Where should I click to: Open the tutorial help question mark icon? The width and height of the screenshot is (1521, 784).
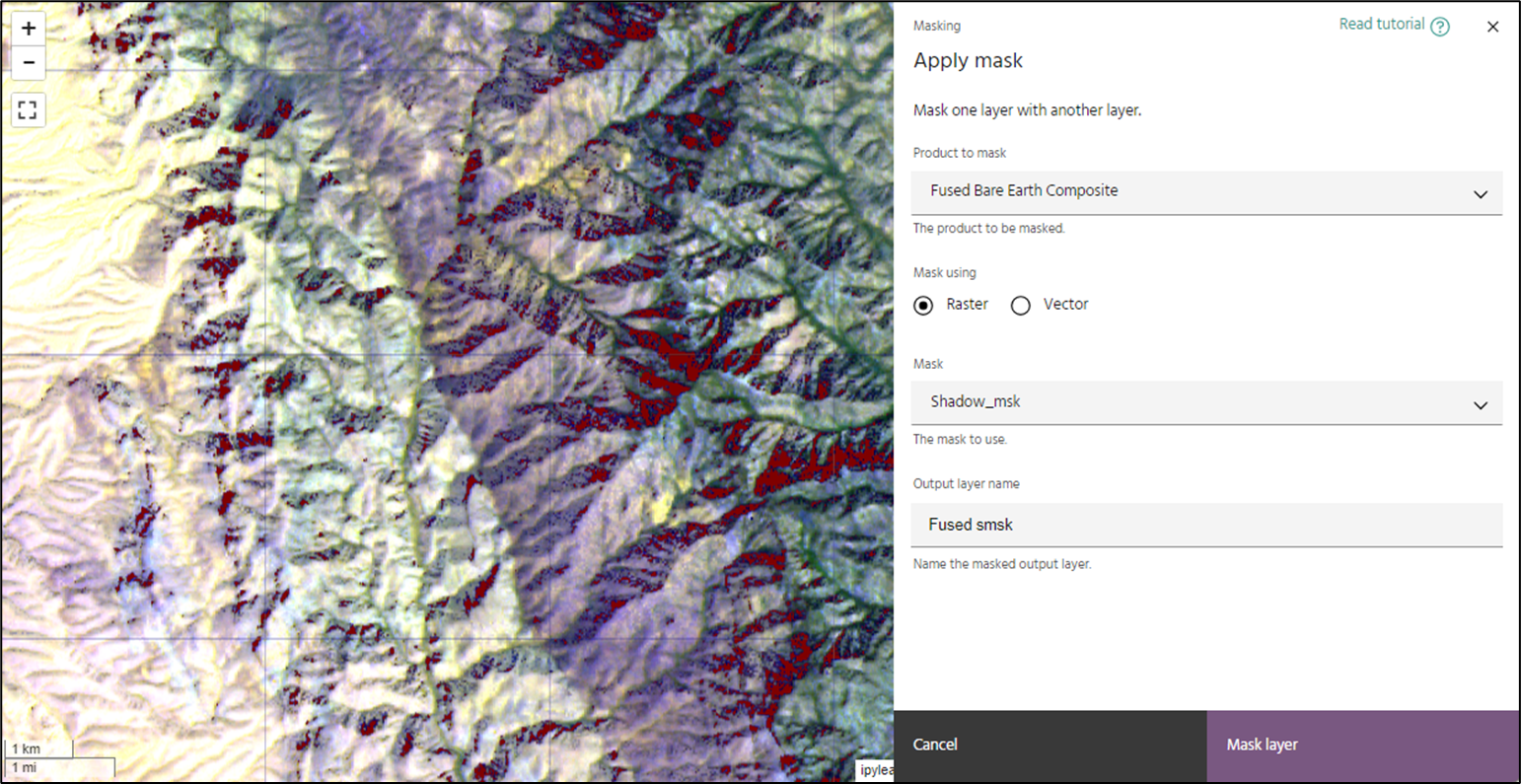1440,27
